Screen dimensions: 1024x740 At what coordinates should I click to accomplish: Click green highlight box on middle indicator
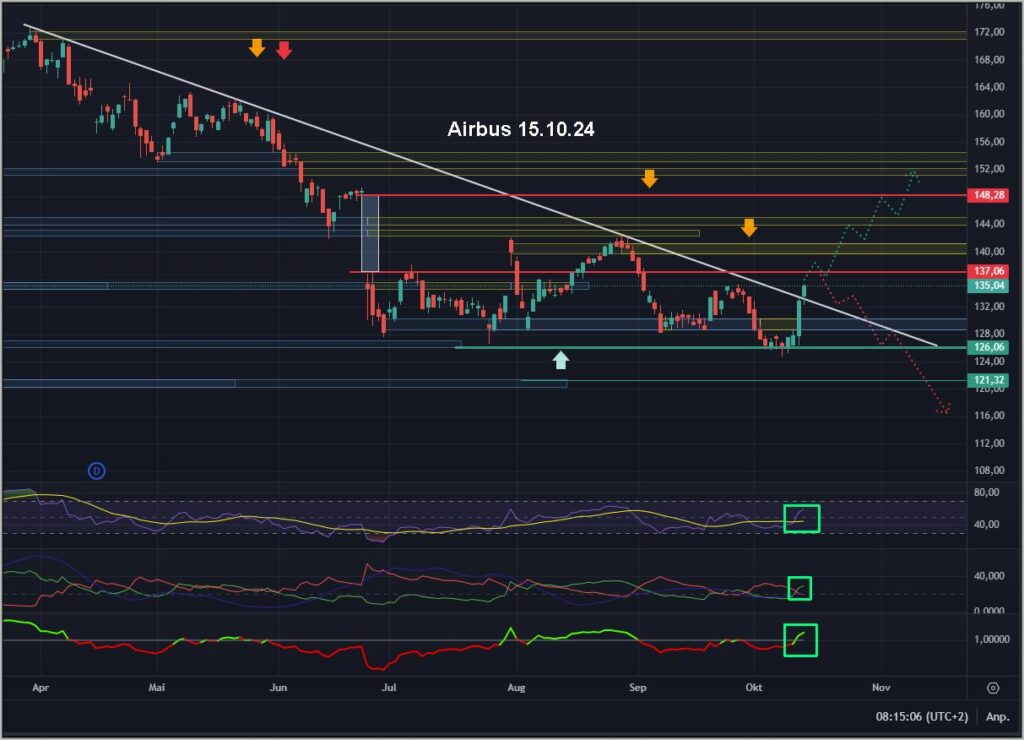pos(799,588)
